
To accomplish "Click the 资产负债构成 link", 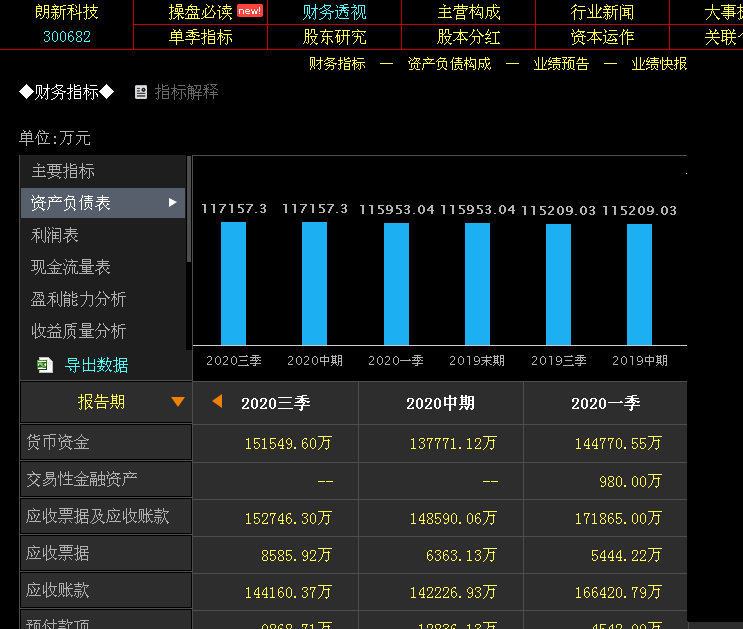I will click(449, 64).
